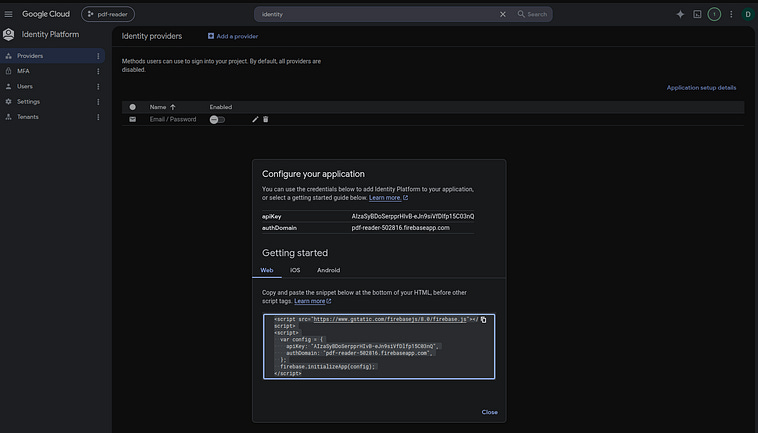Screen dimensions: 758x433
Task: Close the Configure your application dialog
Action: (490, 412)
